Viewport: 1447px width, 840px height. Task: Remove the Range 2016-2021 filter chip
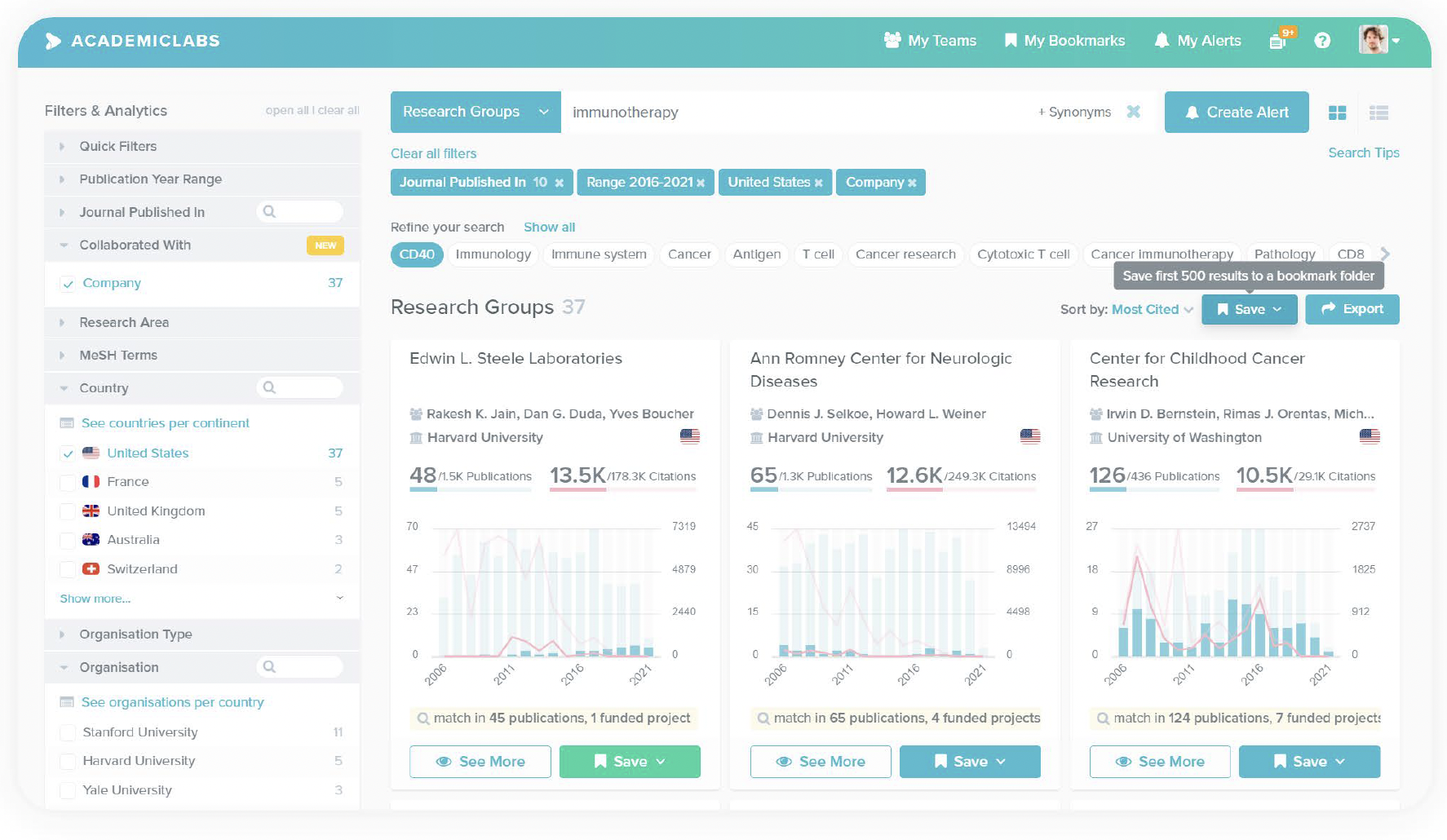coord(701,183)
